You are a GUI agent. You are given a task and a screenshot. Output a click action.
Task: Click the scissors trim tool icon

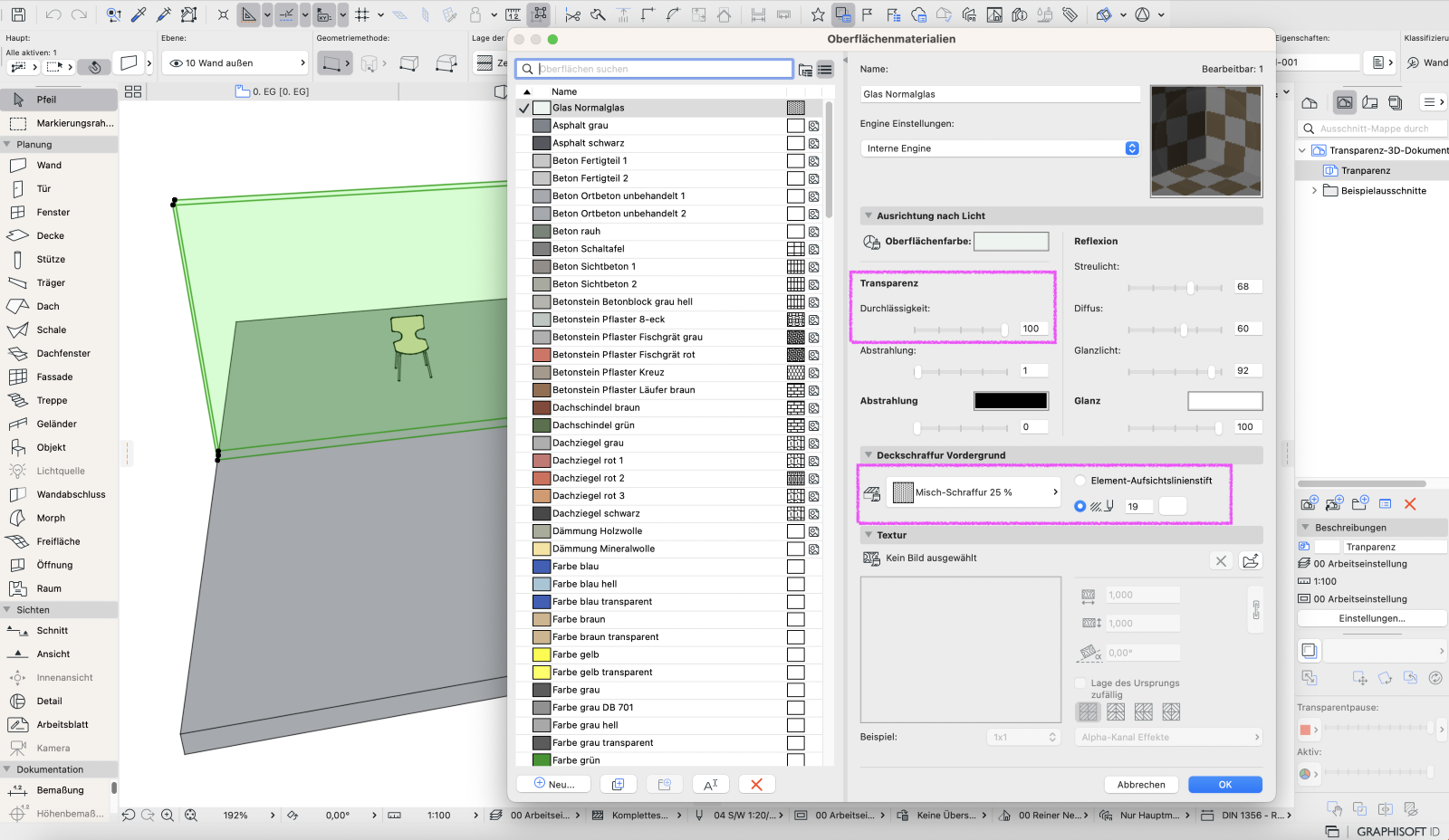pos(572,14)
